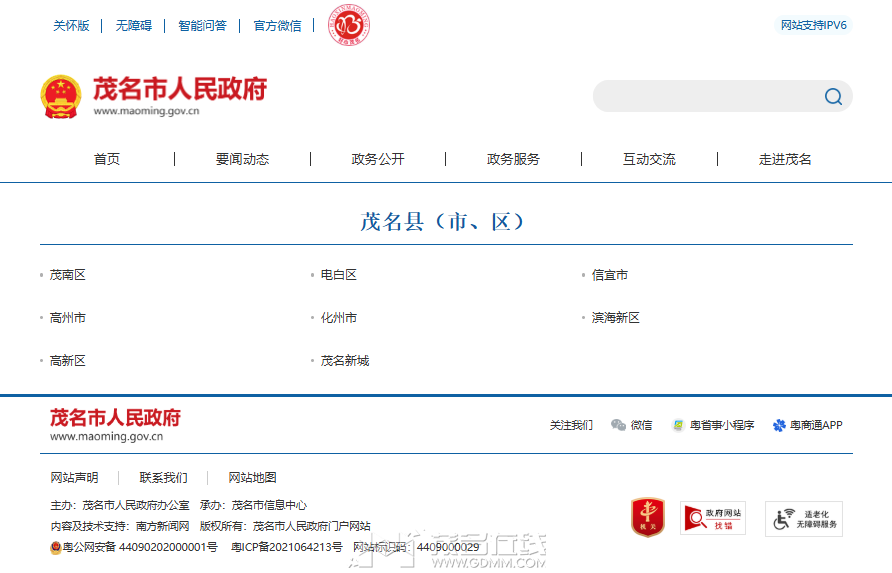Toggle 无障碍 accessibility mode
Screen dimensions: 892x573
(133, 26)
